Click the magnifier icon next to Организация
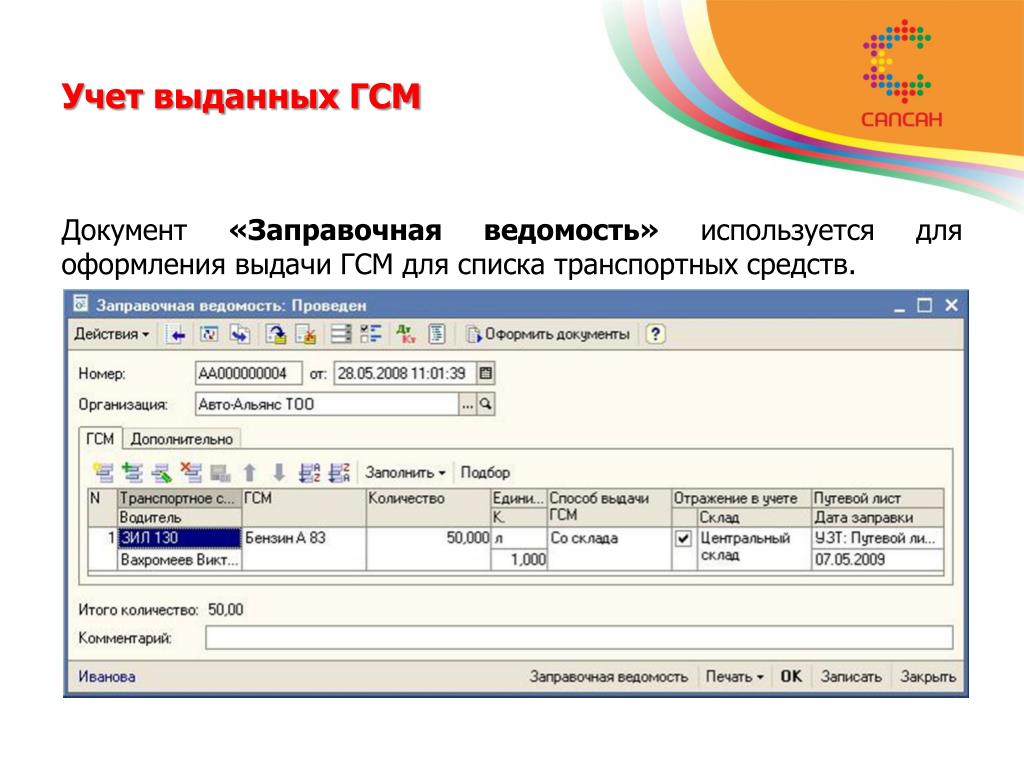1024x768 pixels. coord(486,405)
